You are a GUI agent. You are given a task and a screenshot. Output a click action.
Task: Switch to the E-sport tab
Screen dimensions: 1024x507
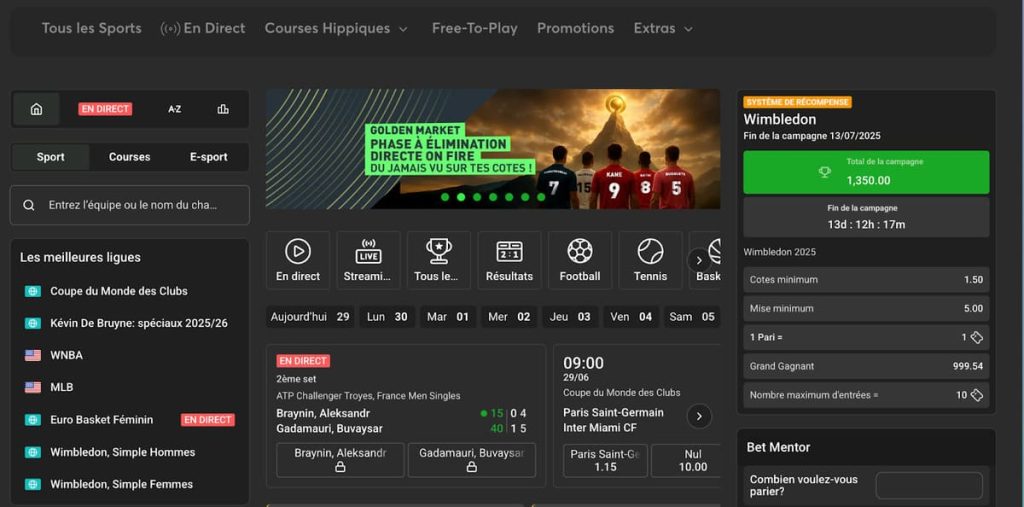[x=209, y=157]
